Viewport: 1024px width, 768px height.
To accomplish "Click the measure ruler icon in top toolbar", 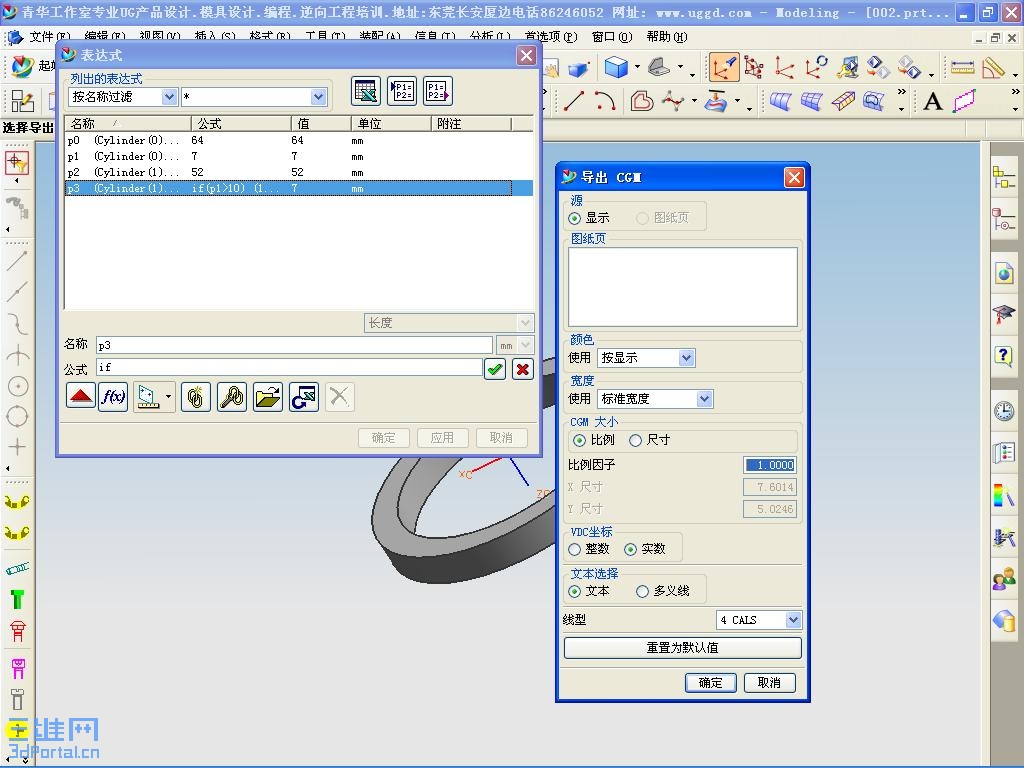I will [962, 67].
